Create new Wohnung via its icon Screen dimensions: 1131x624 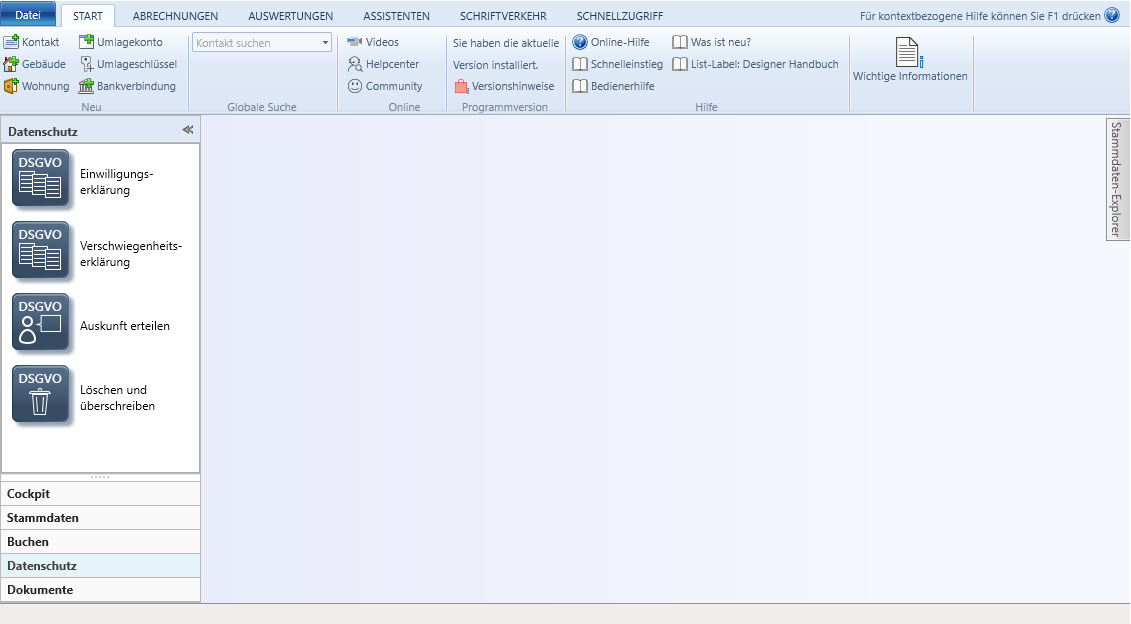(11, 86)
